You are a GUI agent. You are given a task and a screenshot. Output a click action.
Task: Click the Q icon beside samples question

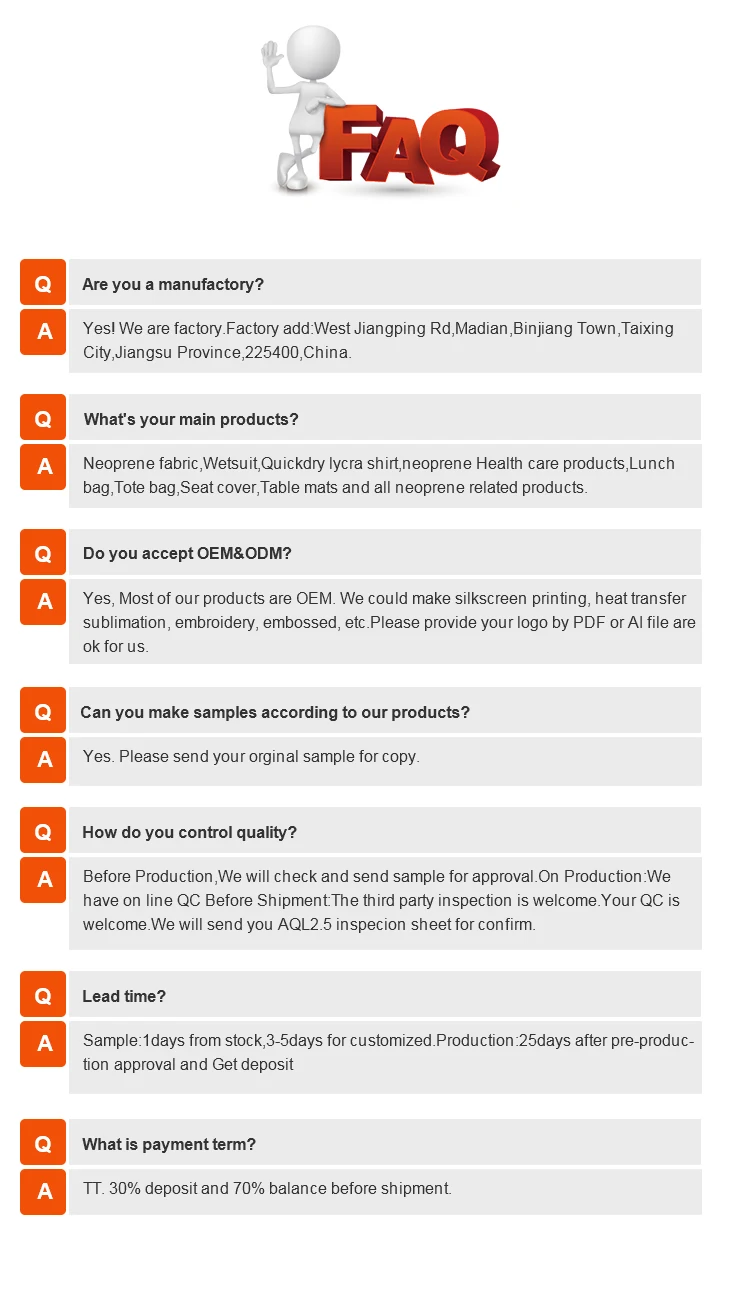[x=43, y=711]
